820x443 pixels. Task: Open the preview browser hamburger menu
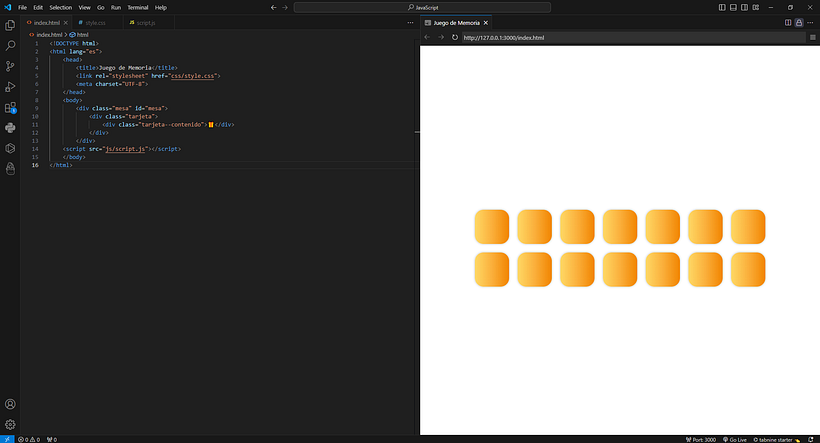click(x=813, y=37)
